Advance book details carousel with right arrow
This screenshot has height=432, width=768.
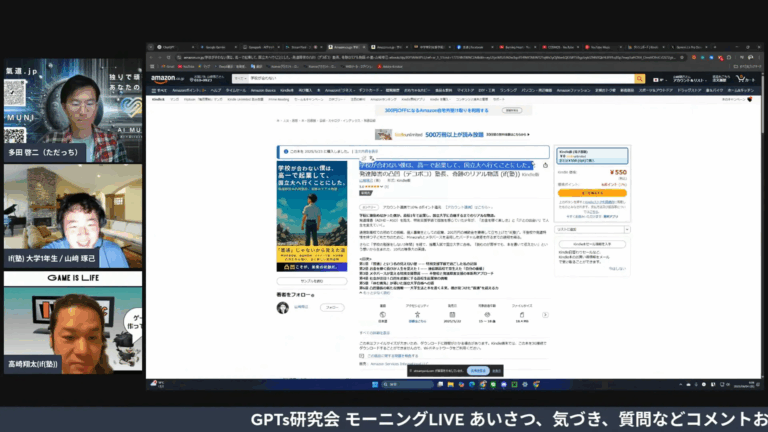click(545, 315)
